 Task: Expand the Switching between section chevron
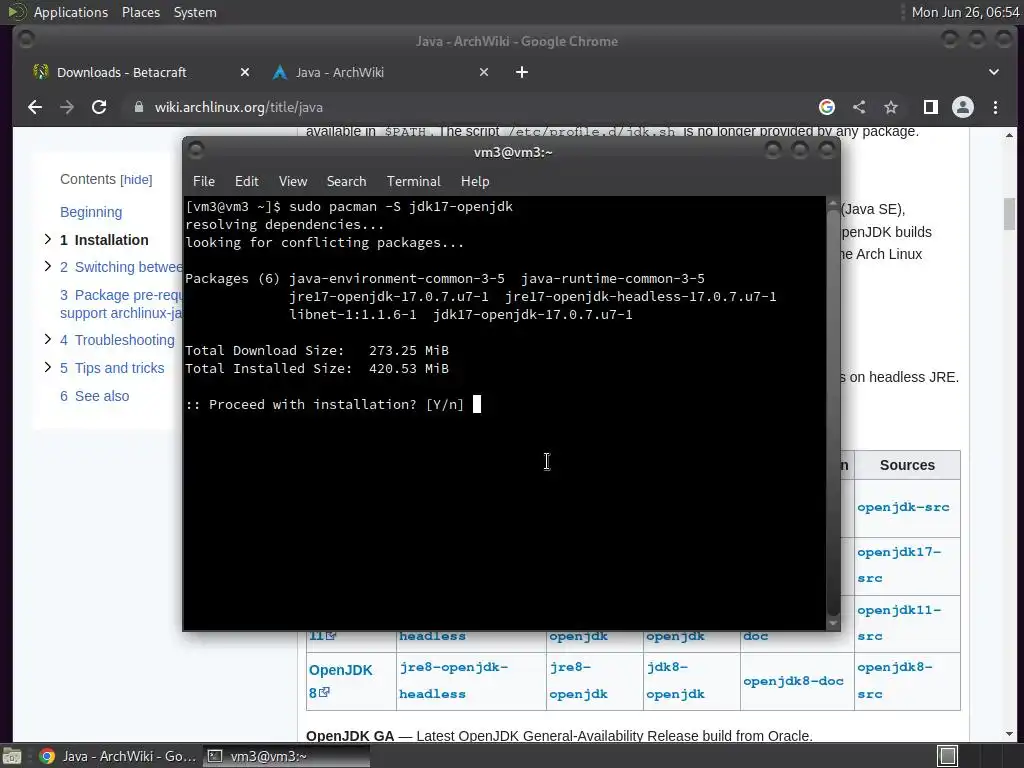coord(48,266)
